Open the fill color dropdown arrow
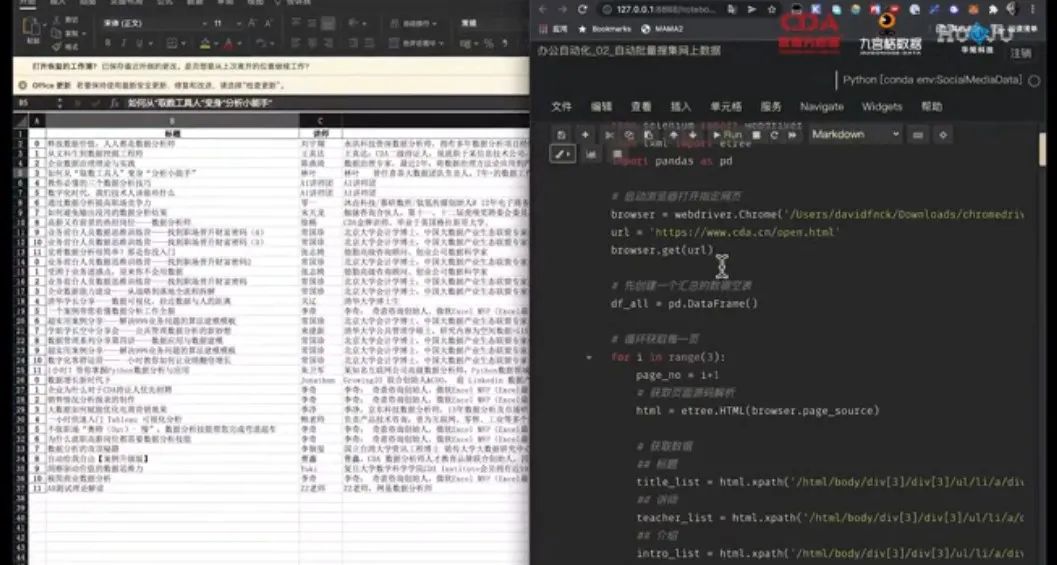Viewport: 1057px width, 565px height. pyautogui.click(x=216, y=43)
